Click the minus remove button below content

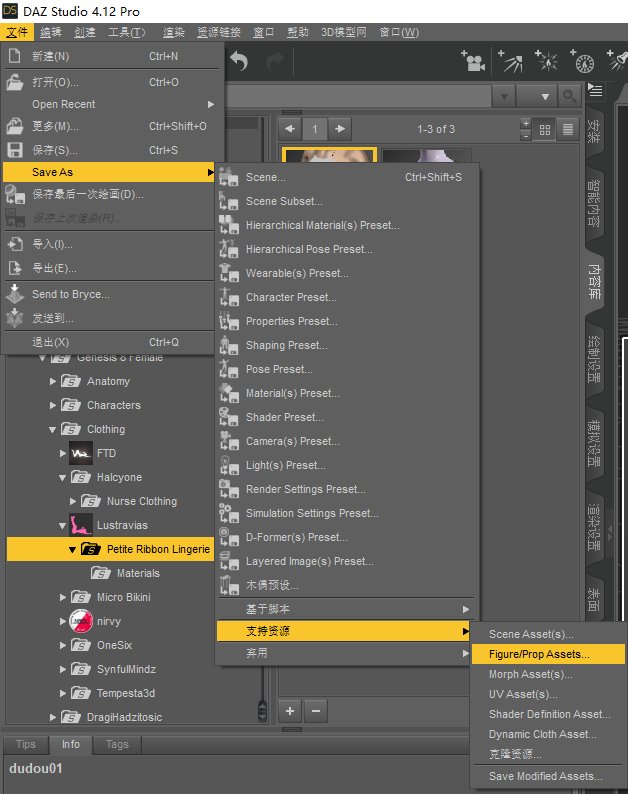tap(316, 711)
